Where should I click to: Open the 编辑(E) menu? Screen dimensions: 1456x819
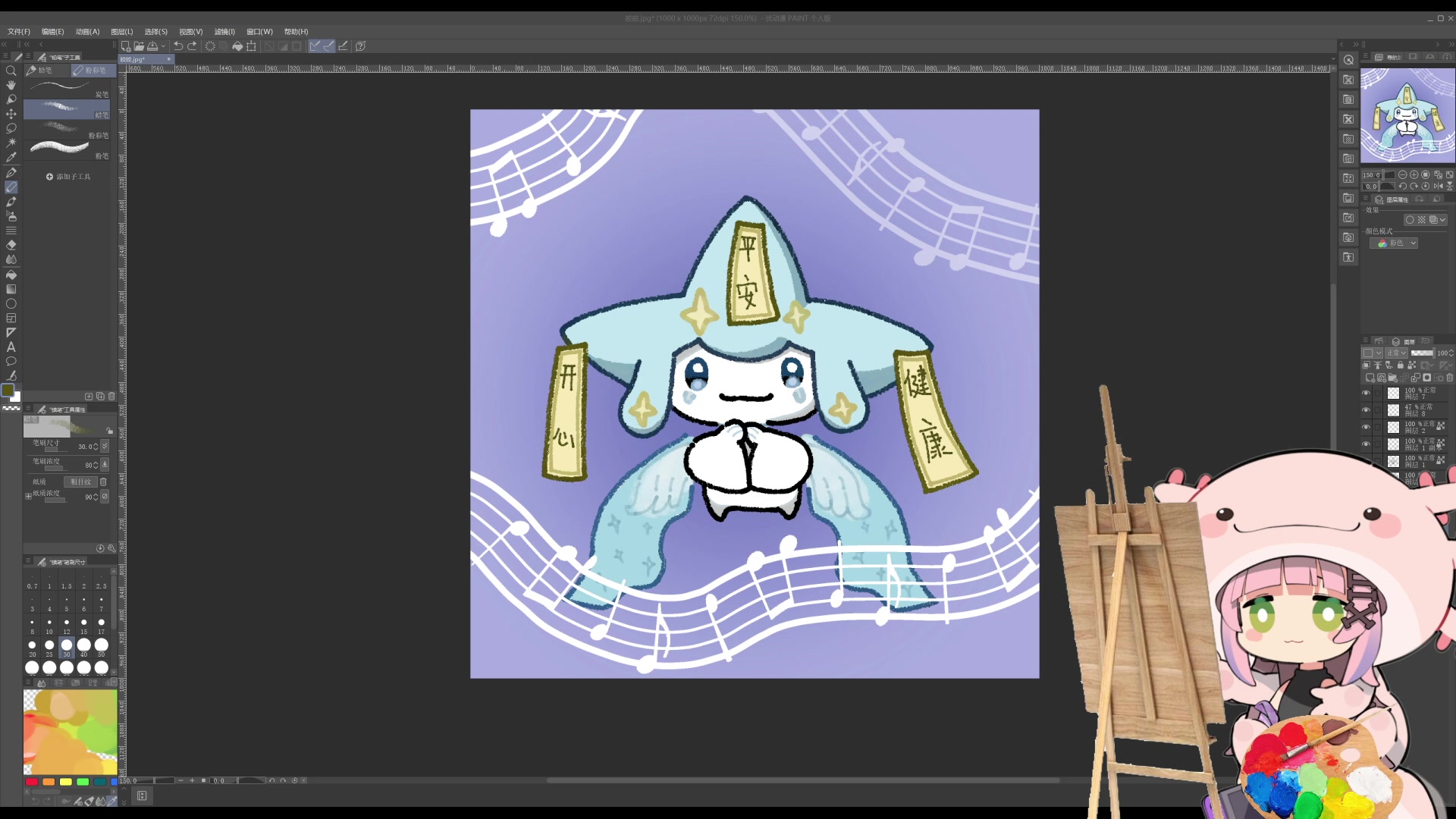[x=52, y=32]
